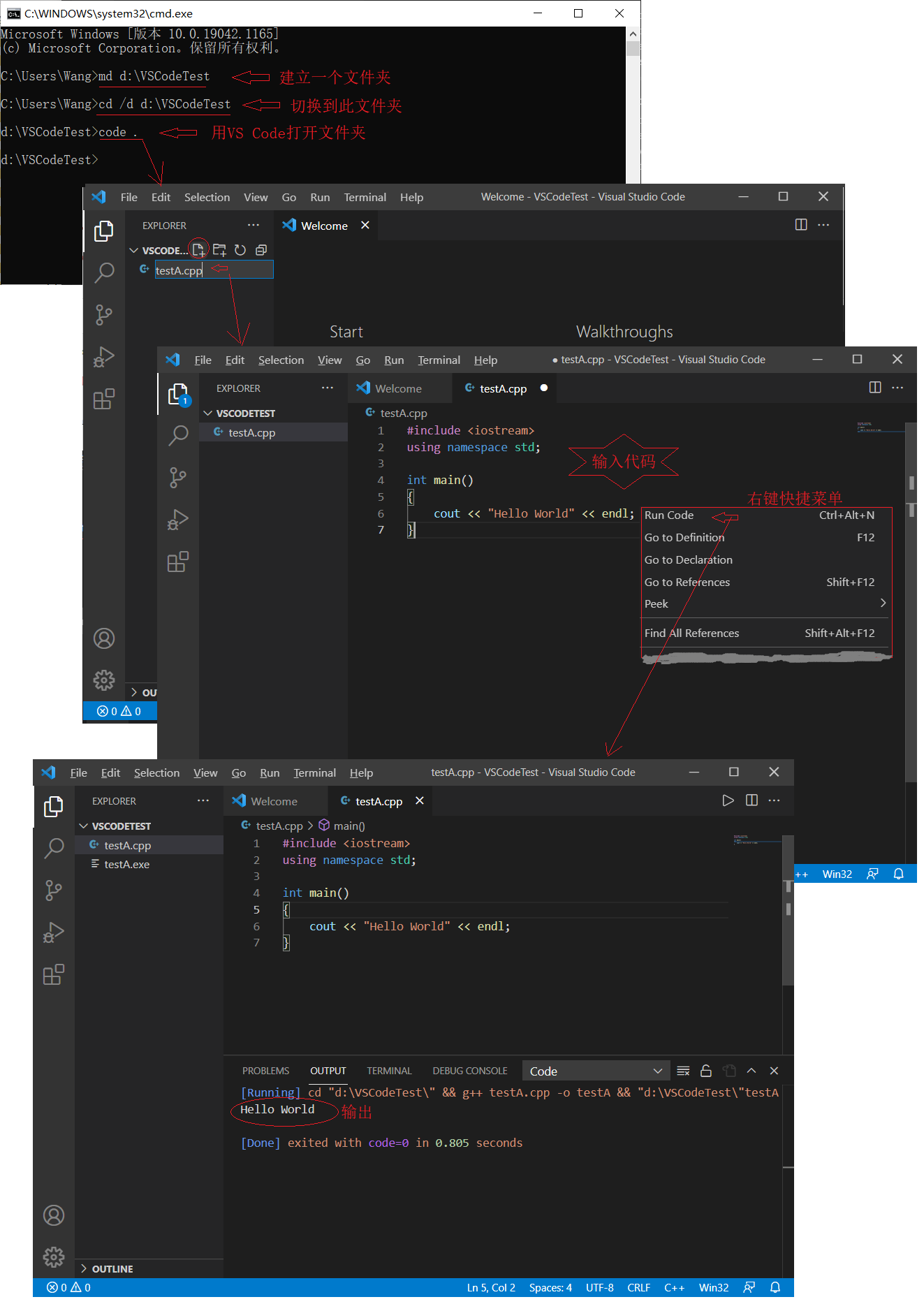Open Explorer more actions in the bottom VS Code window
Image resolution: width=924 pixels, height=1304 pixels.
click(x=203, y=800)
